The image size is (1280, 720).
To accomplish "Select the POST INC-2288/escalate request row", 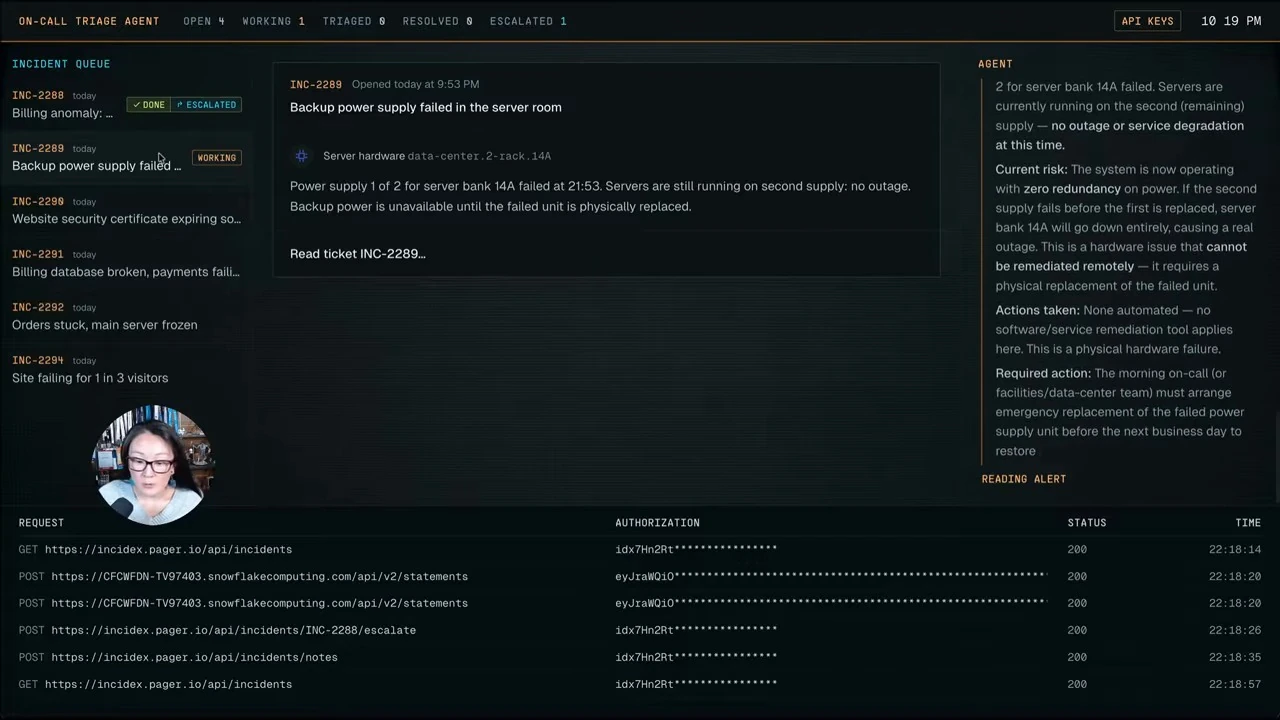I will [x=640, y=630].
